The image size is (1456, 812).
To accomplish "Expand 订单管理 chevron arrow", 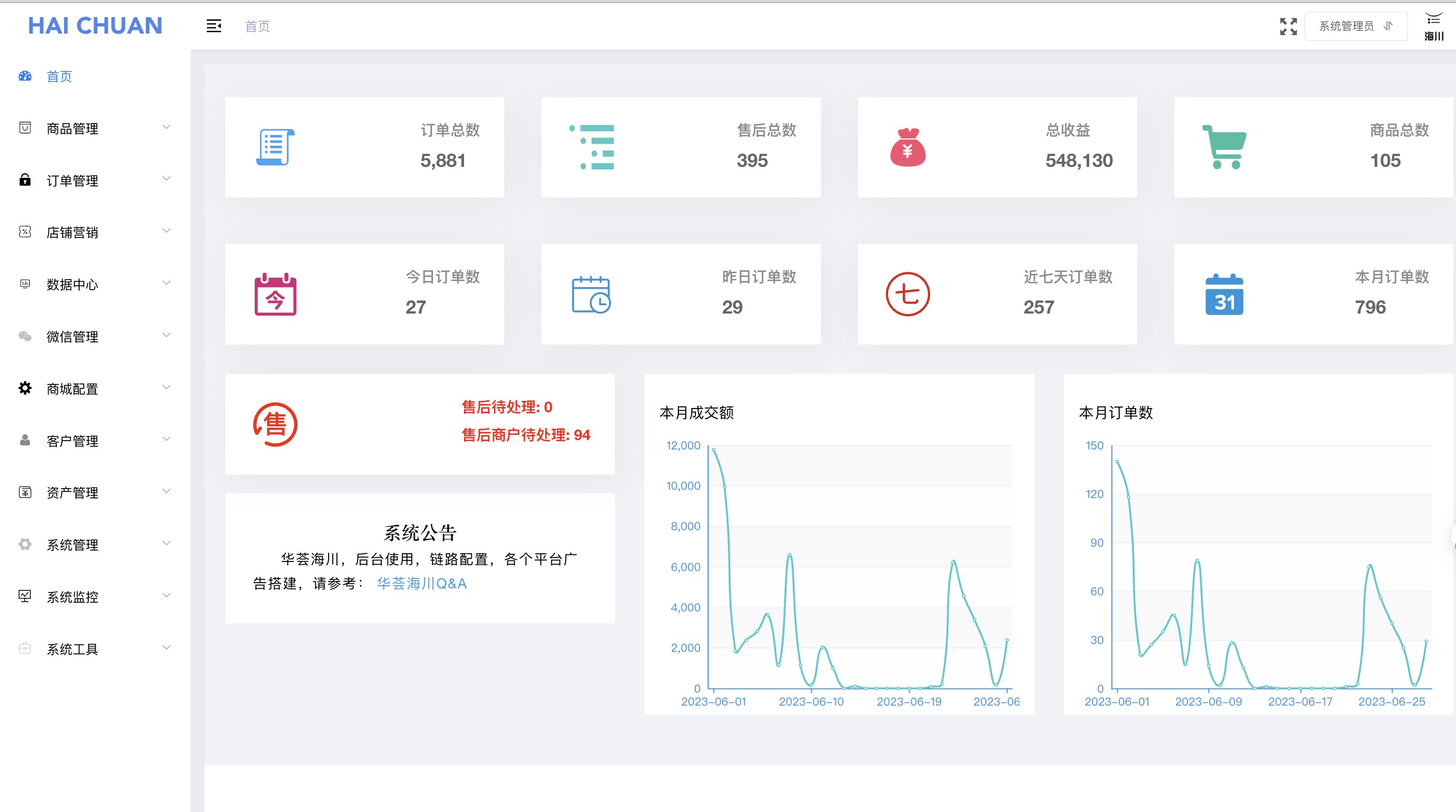I will pos(166,179).
